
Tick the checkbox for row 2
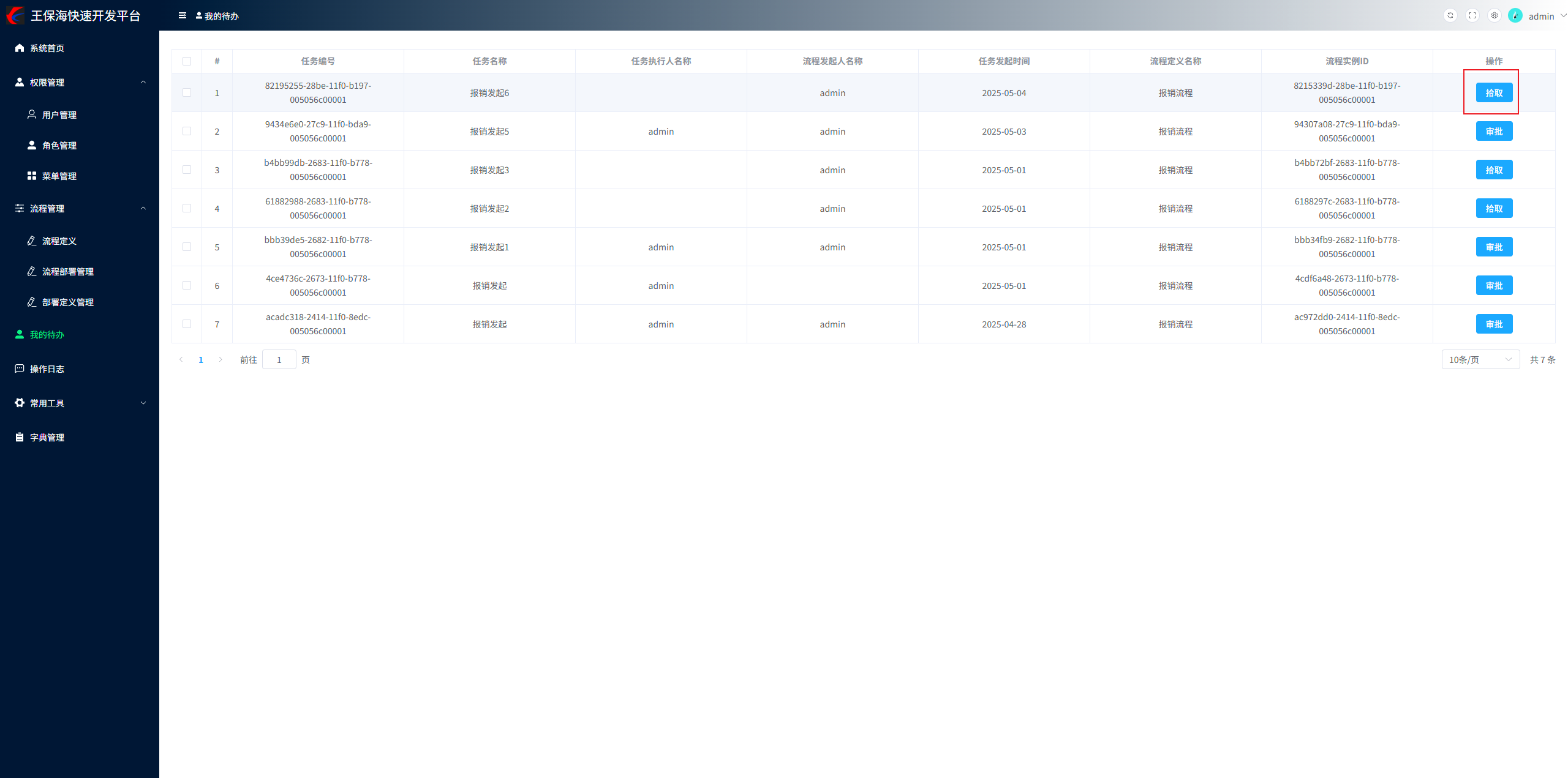187,131
